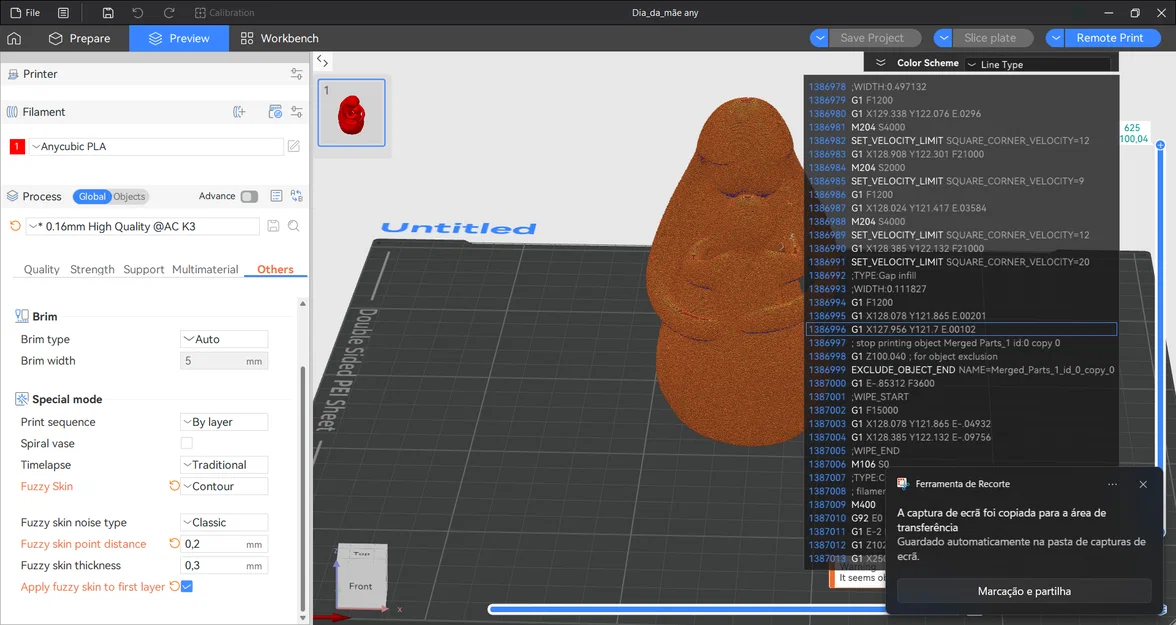Open the File menu
Viewport: 1176px width, 625px height.
25,13
